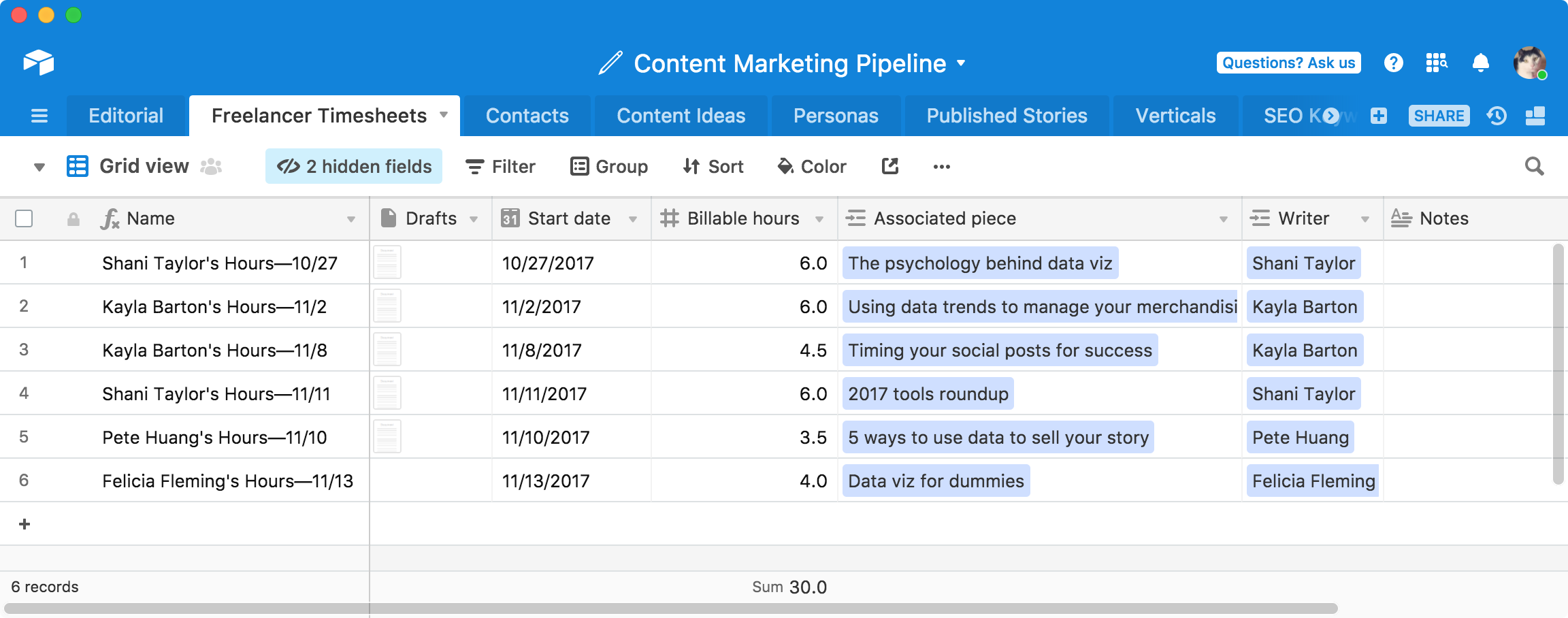Open the Sort menu
The height and width of the screenshot is (618, 1568).
point(713,166)
